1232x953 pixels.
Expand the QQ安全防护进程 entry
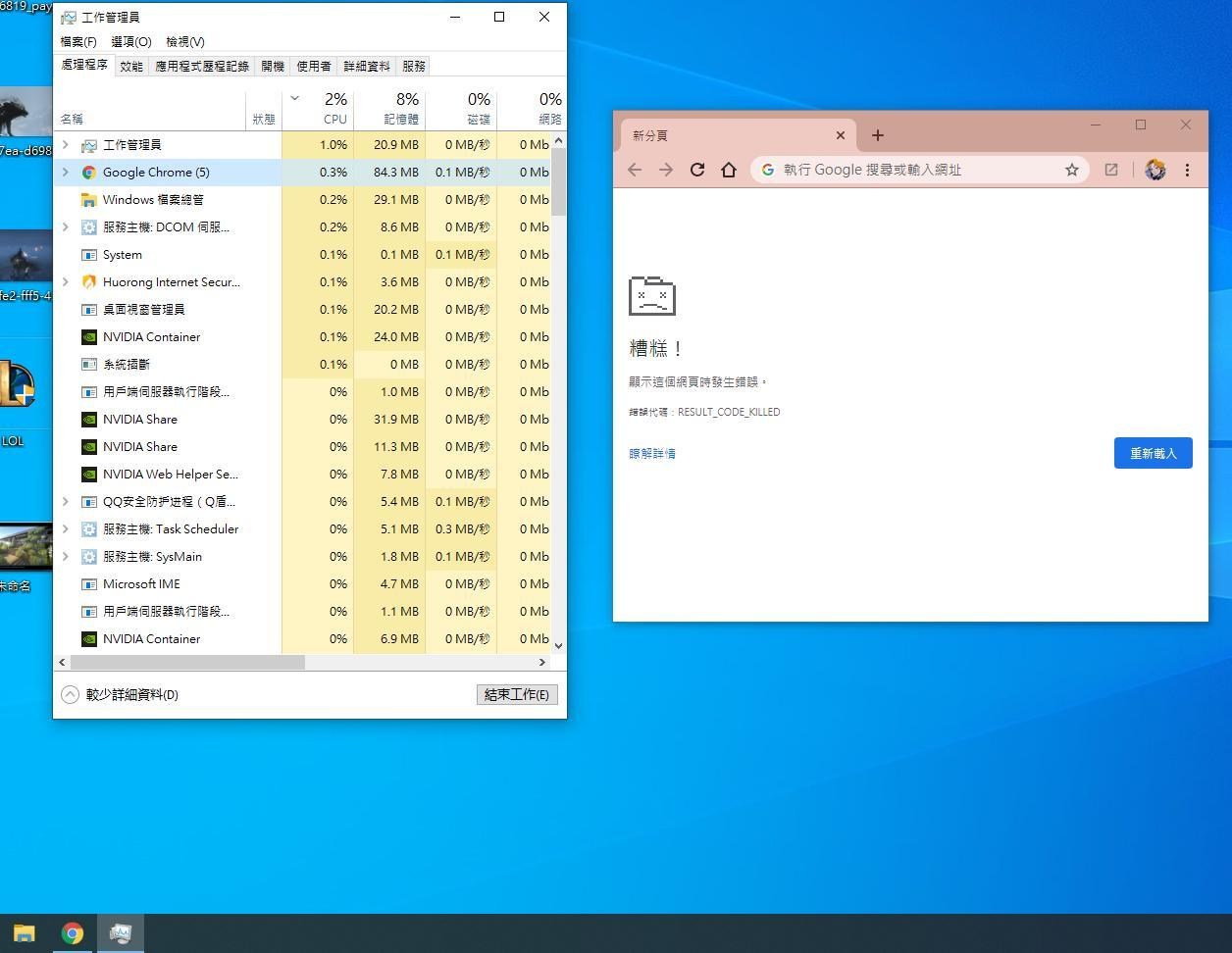[x=65, y=501]
